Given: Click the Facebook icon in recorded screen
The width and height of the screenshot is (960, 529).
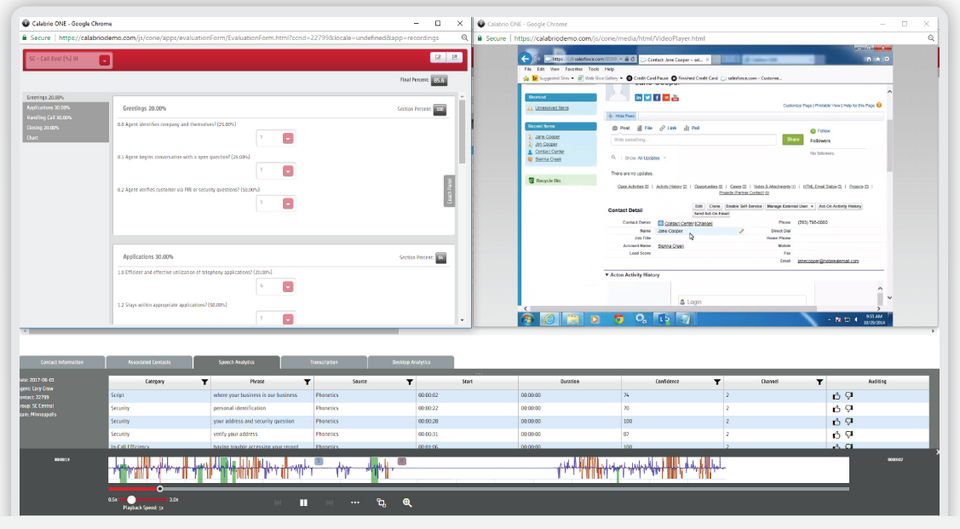Looking at the screenshot, I should point(657,98).
